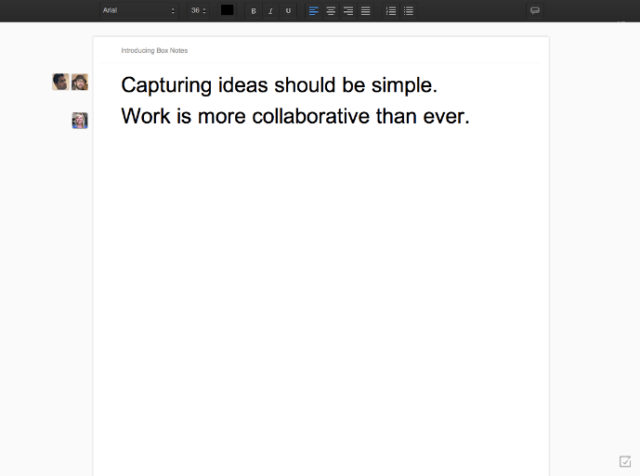Toggle bold formatting in the toolbar
Image resolution: width=640 pixels, height=476 pixels.
pyautogui.click(x=253, y=10)
